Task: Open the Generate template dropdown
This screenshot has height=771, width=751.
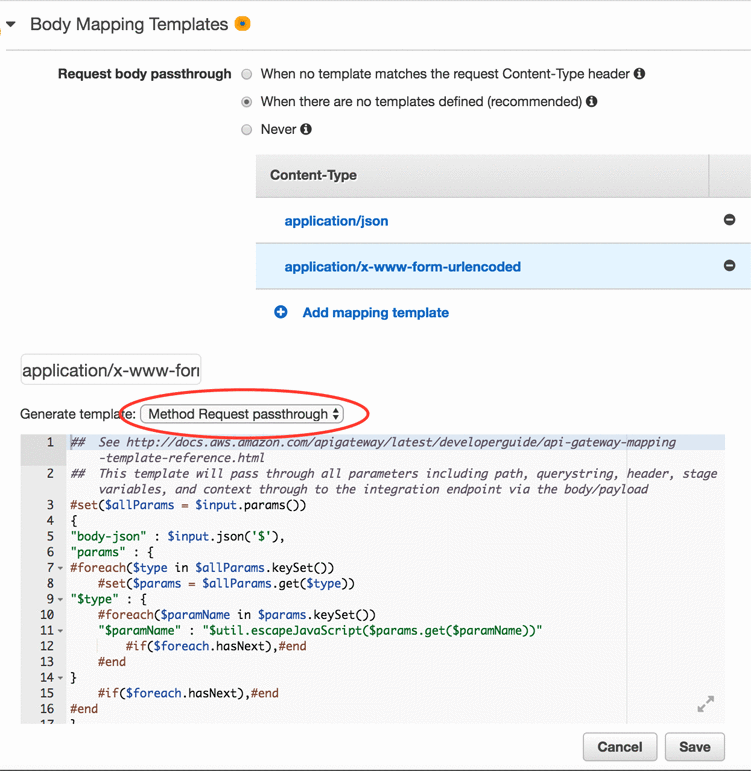Action: click(x=241, y=414)
